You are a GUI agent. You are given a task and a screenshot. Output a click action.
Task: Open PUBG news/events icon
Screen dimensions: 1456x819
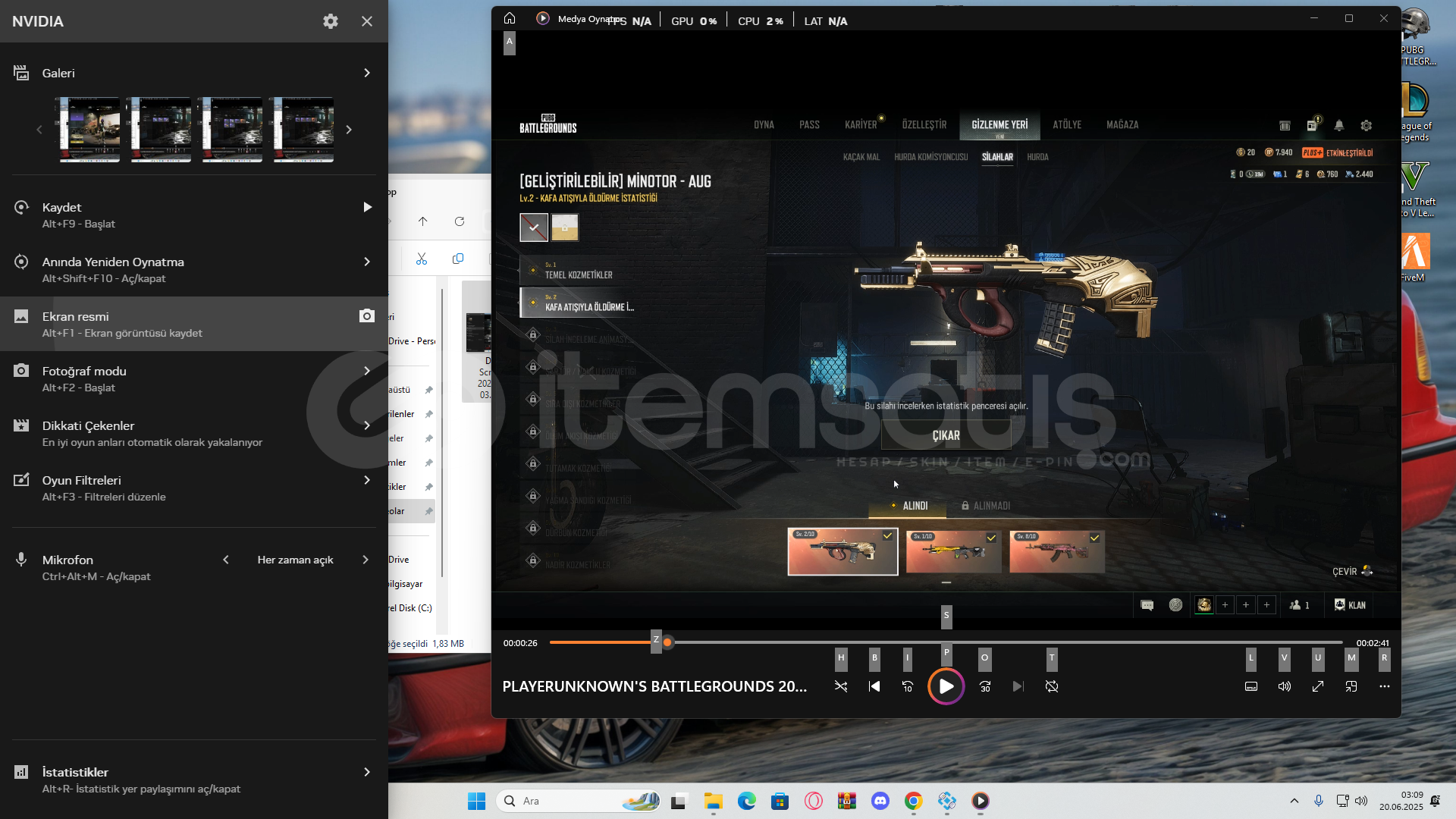(x=1313, y=125)
